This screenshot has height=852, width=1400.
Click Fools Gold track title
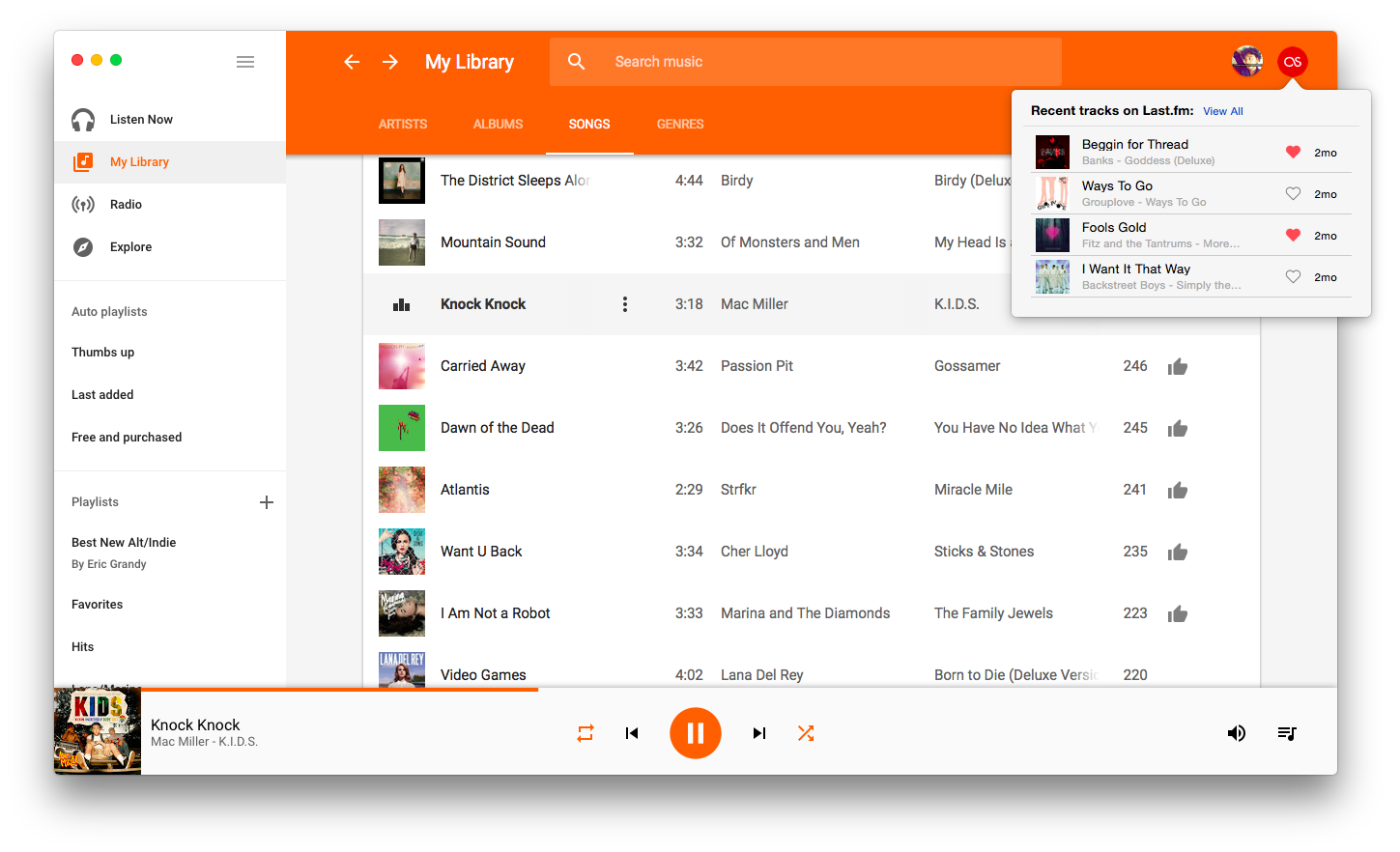[x=1114, y=228]
